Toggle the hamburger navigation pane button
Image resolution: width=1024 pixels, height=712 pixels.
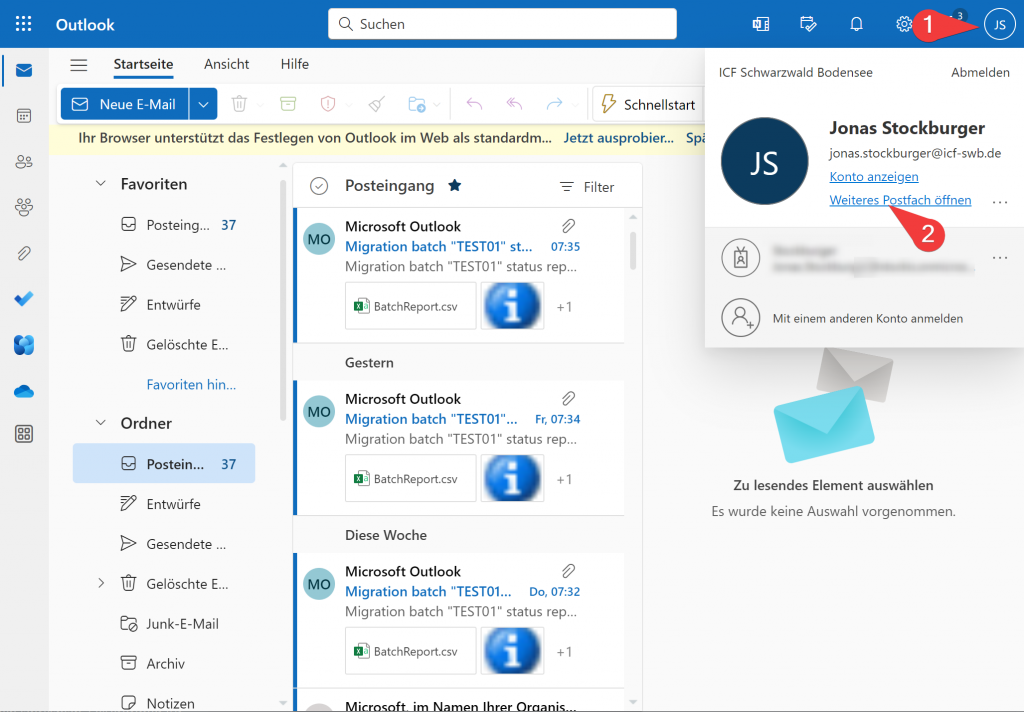pos(79,65)
